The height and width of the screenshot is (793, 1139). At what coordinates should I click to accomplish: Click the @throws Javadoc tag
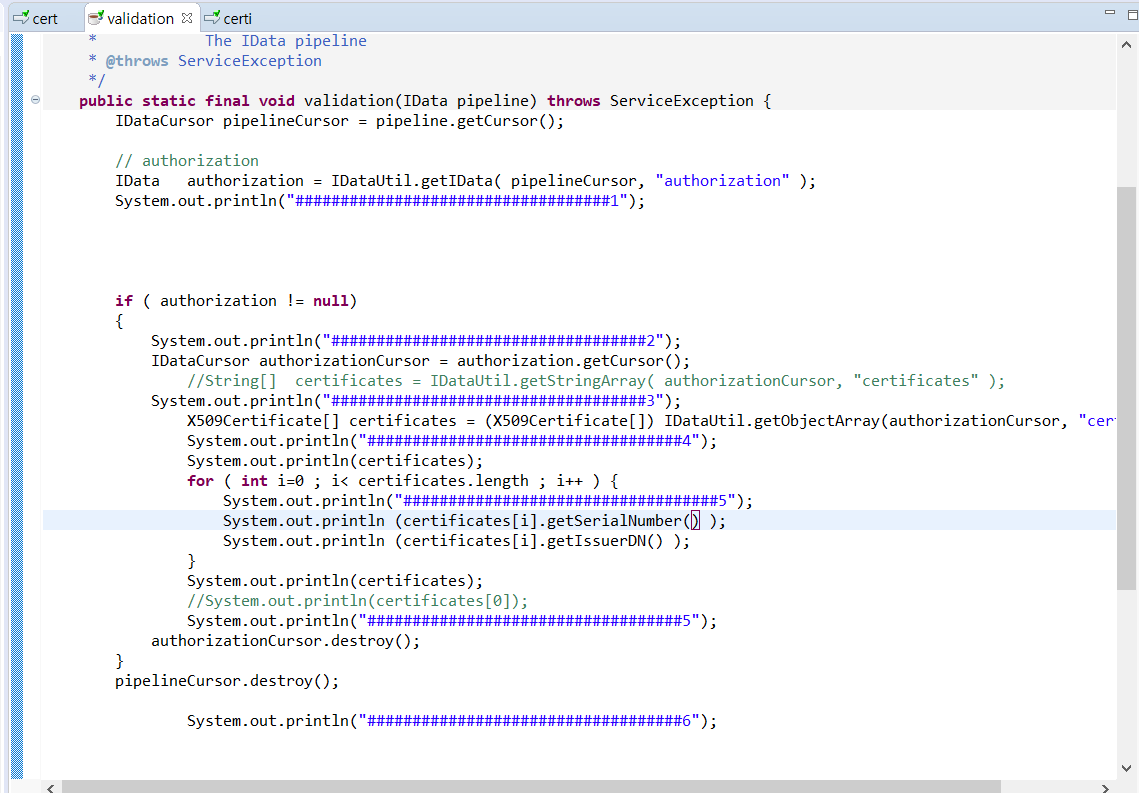pyautogui.click(x=137, y=61)
